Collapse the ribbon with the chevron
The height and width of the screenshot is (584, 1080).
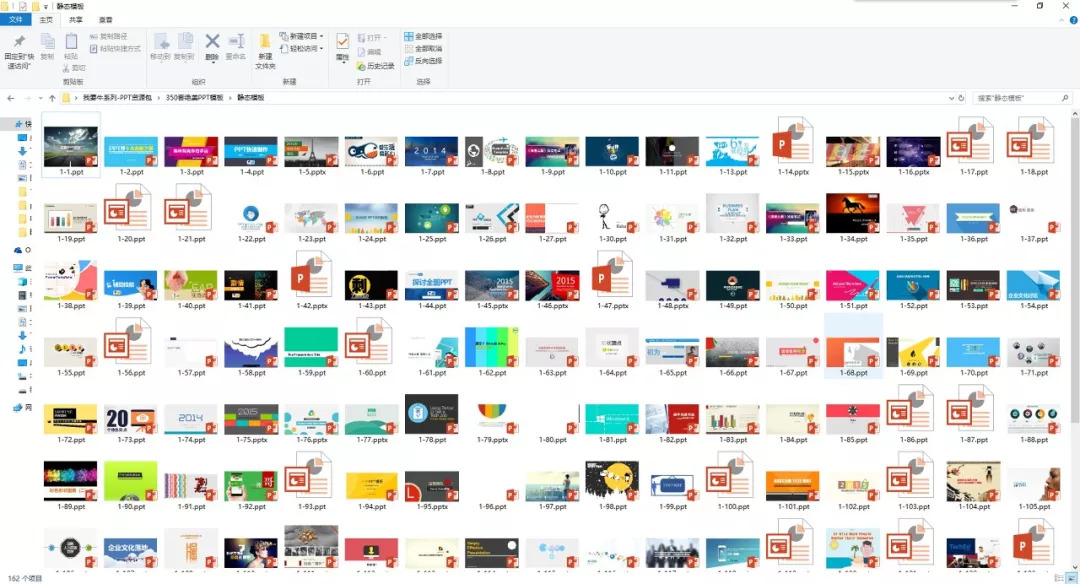[1061, 21]
